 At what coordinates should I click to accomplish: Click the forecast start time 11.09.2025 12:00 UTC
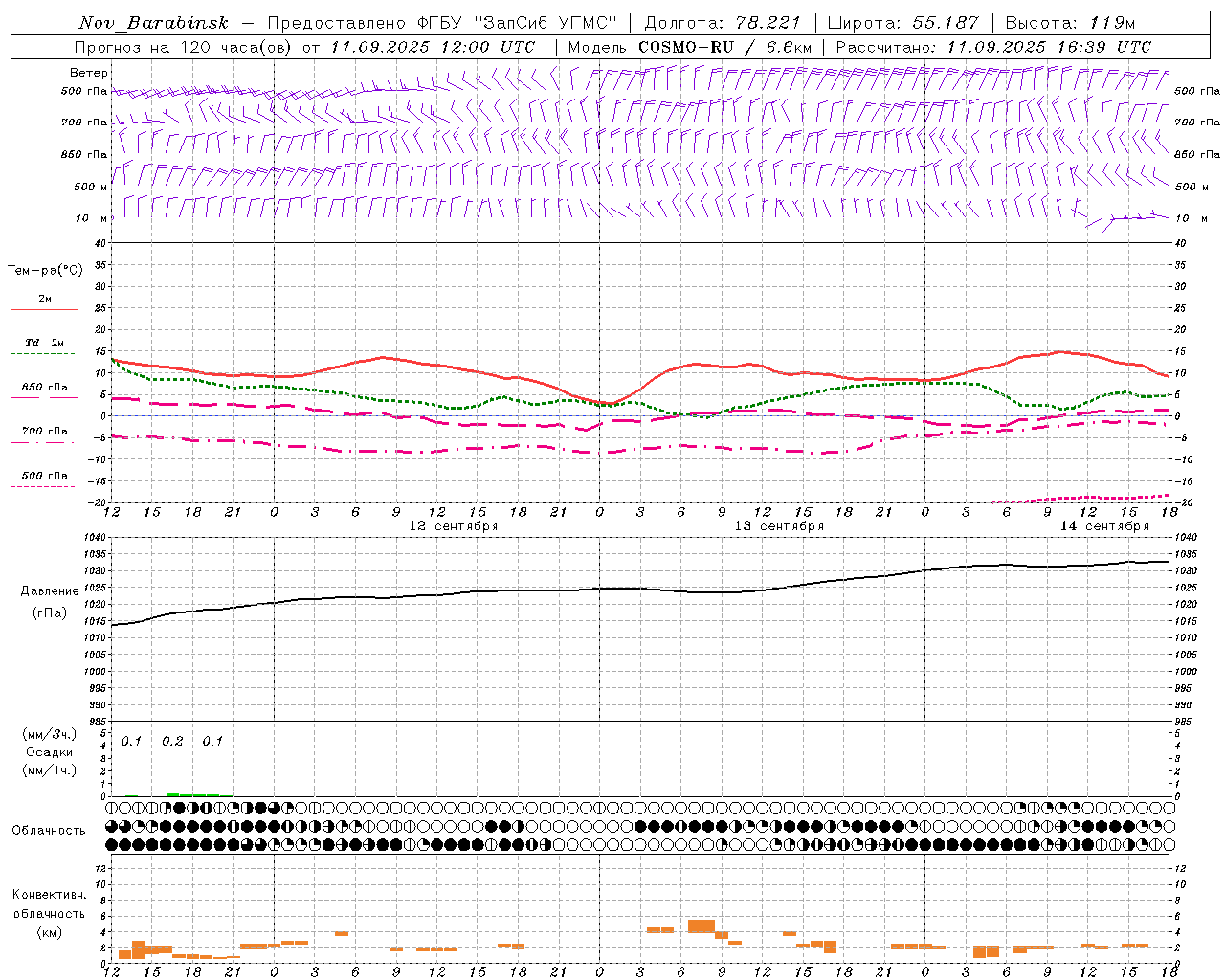[434, 47]
